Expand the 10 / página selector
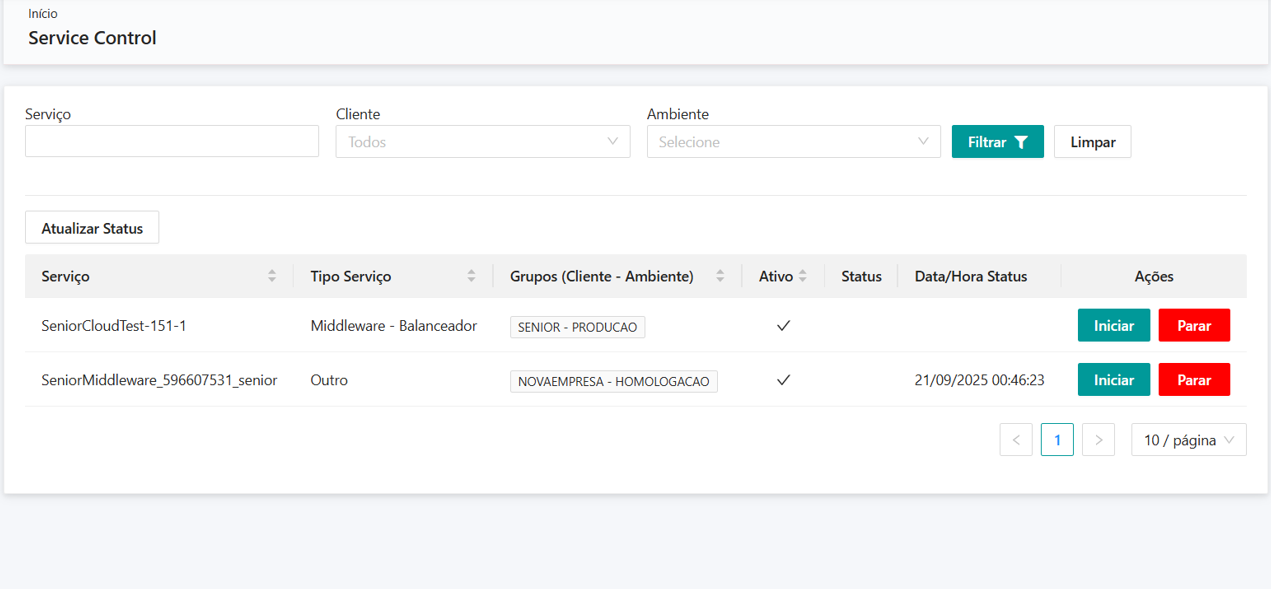Viewport: 1271px width, 589px height. click(x=1188, y=440)
